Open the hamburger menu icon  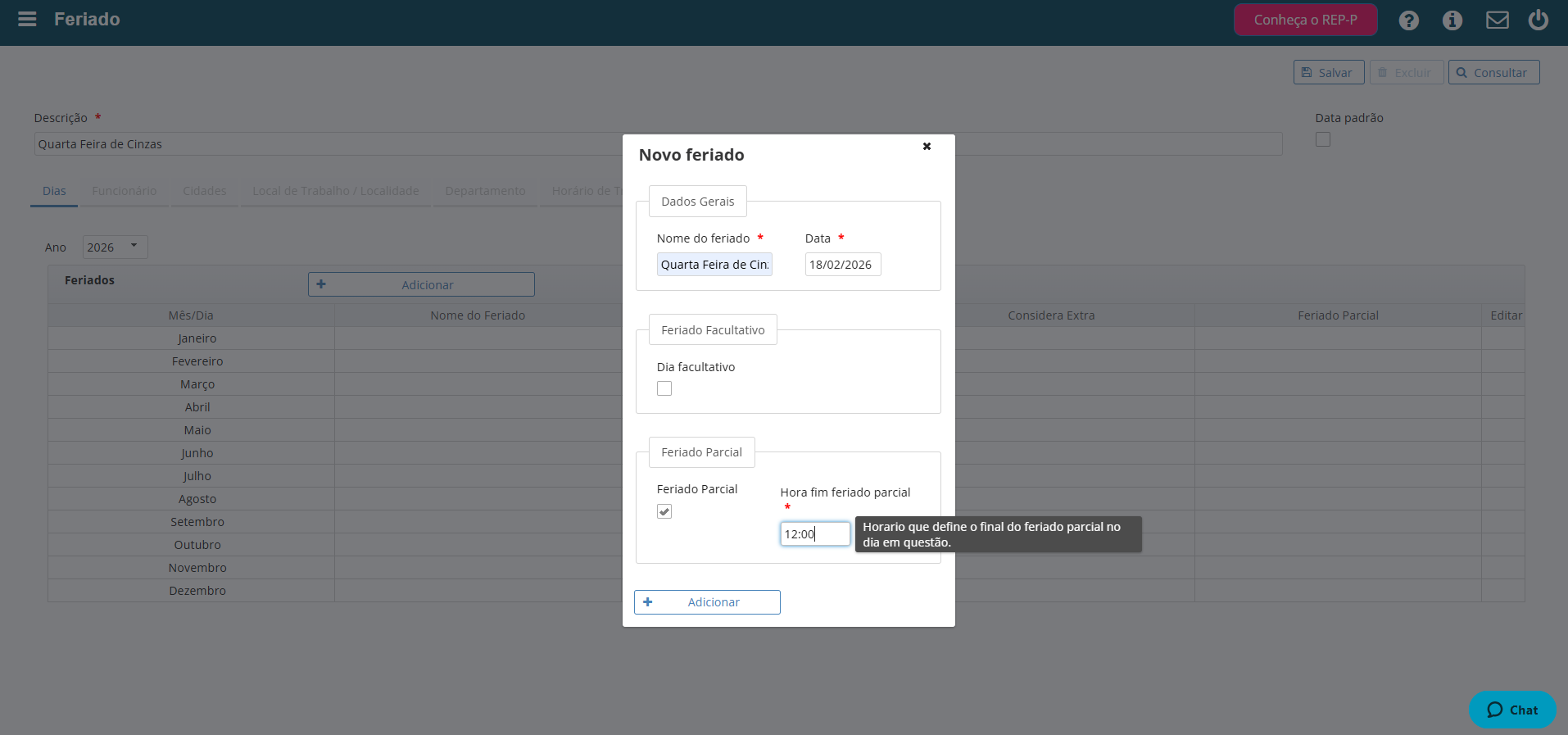pos(27,19)
